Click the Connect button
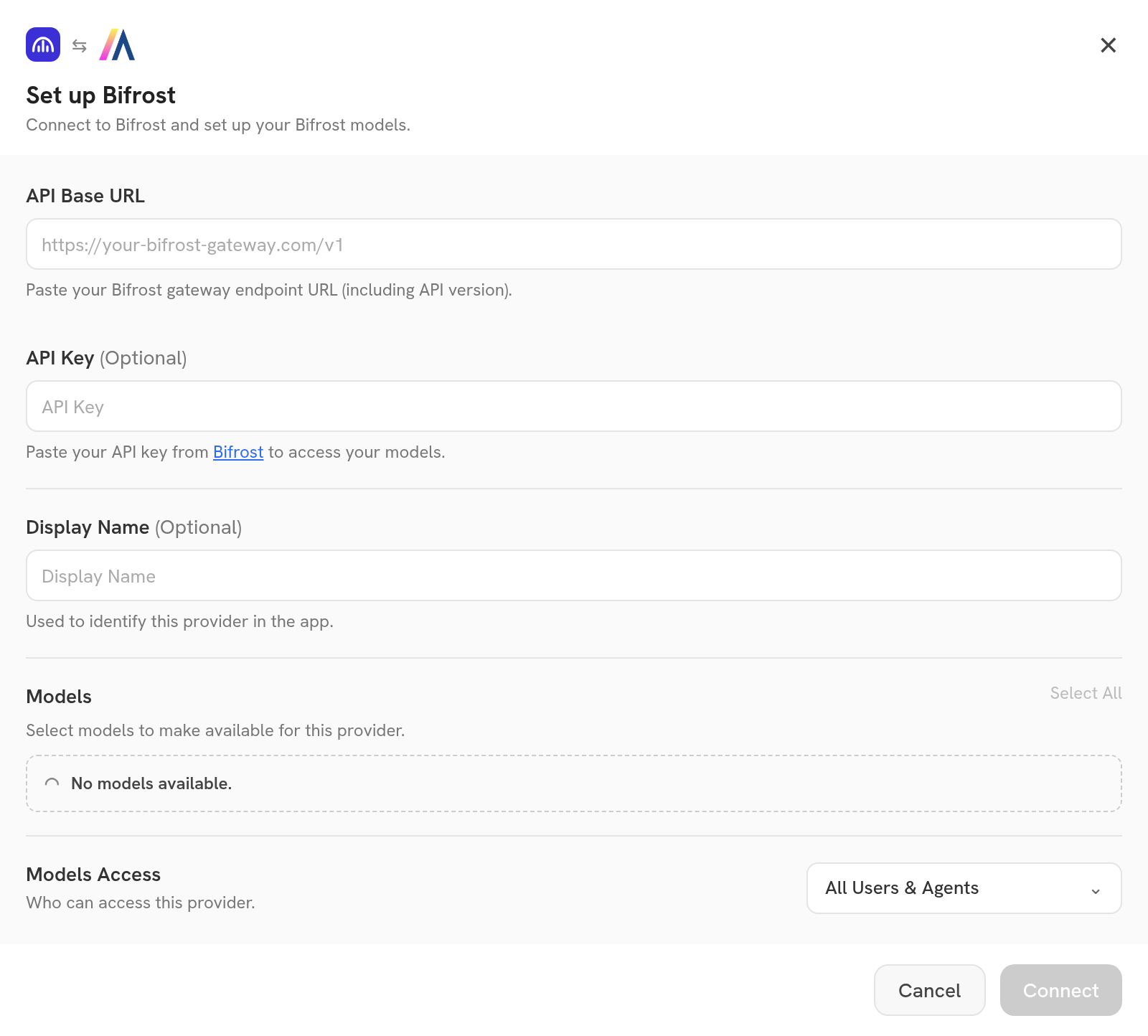This screenshot has width=1148, height=1036. (x=1060, y=990)
